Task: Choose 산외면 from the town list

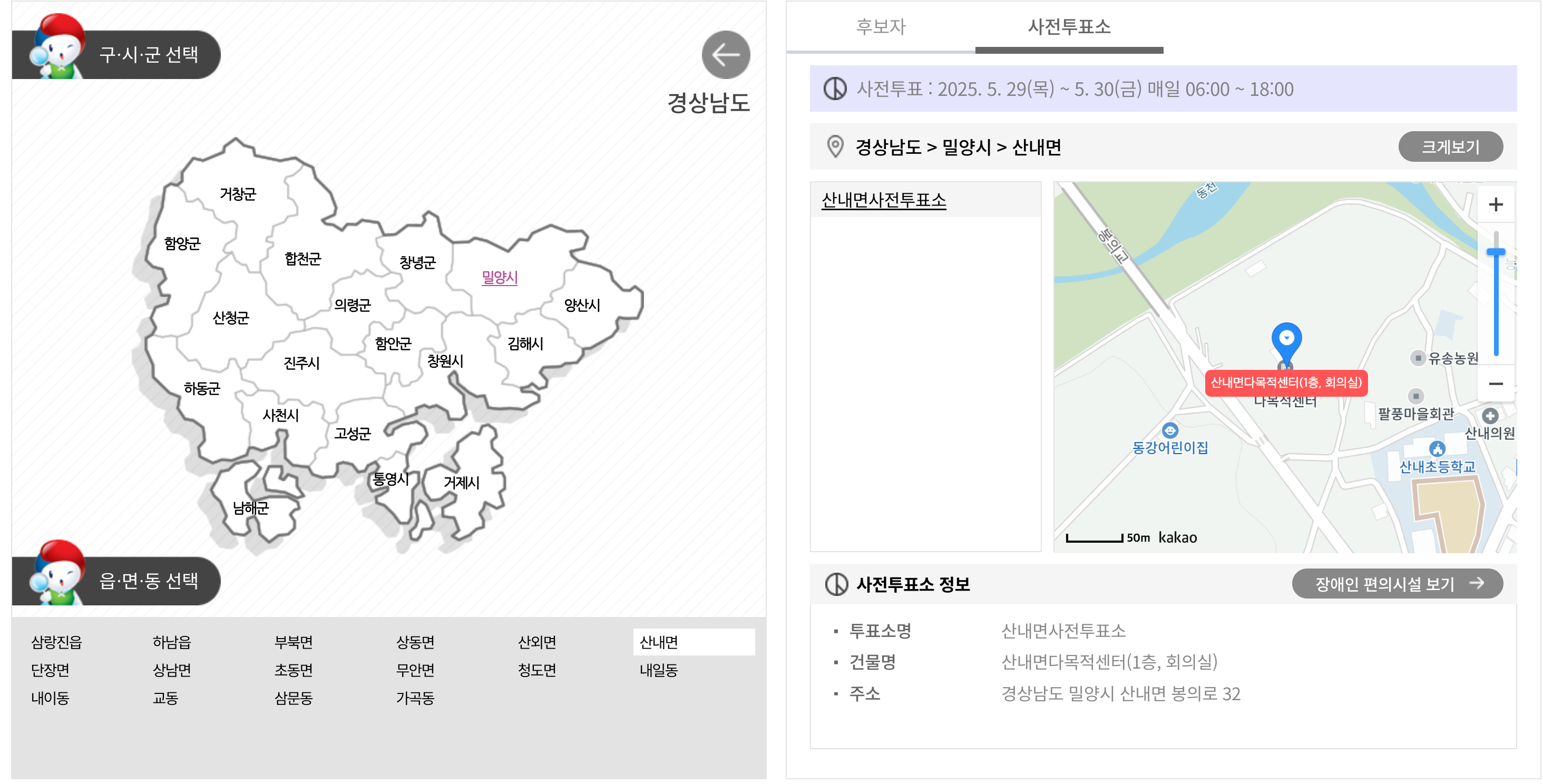Action: point(536,643)
